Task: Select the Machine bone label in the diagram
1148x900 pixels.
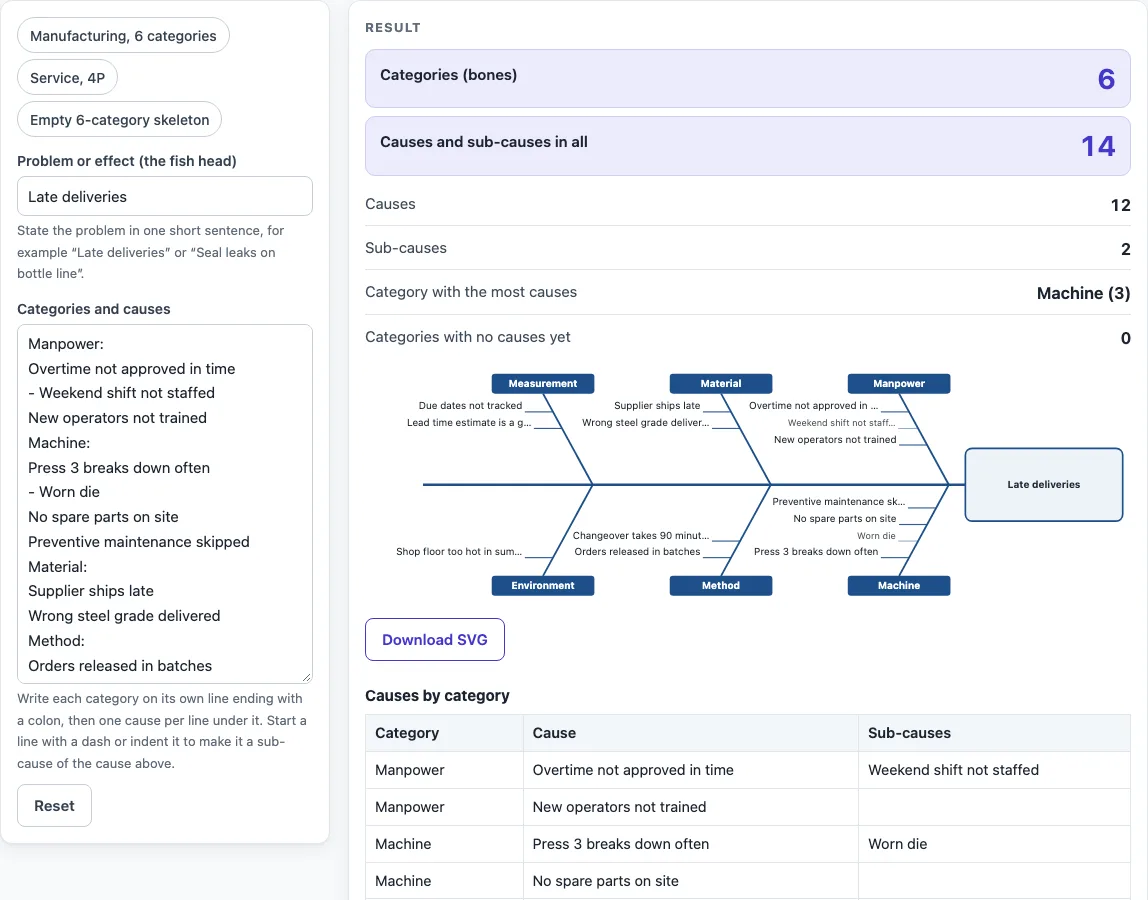Action: coord(898,586)
